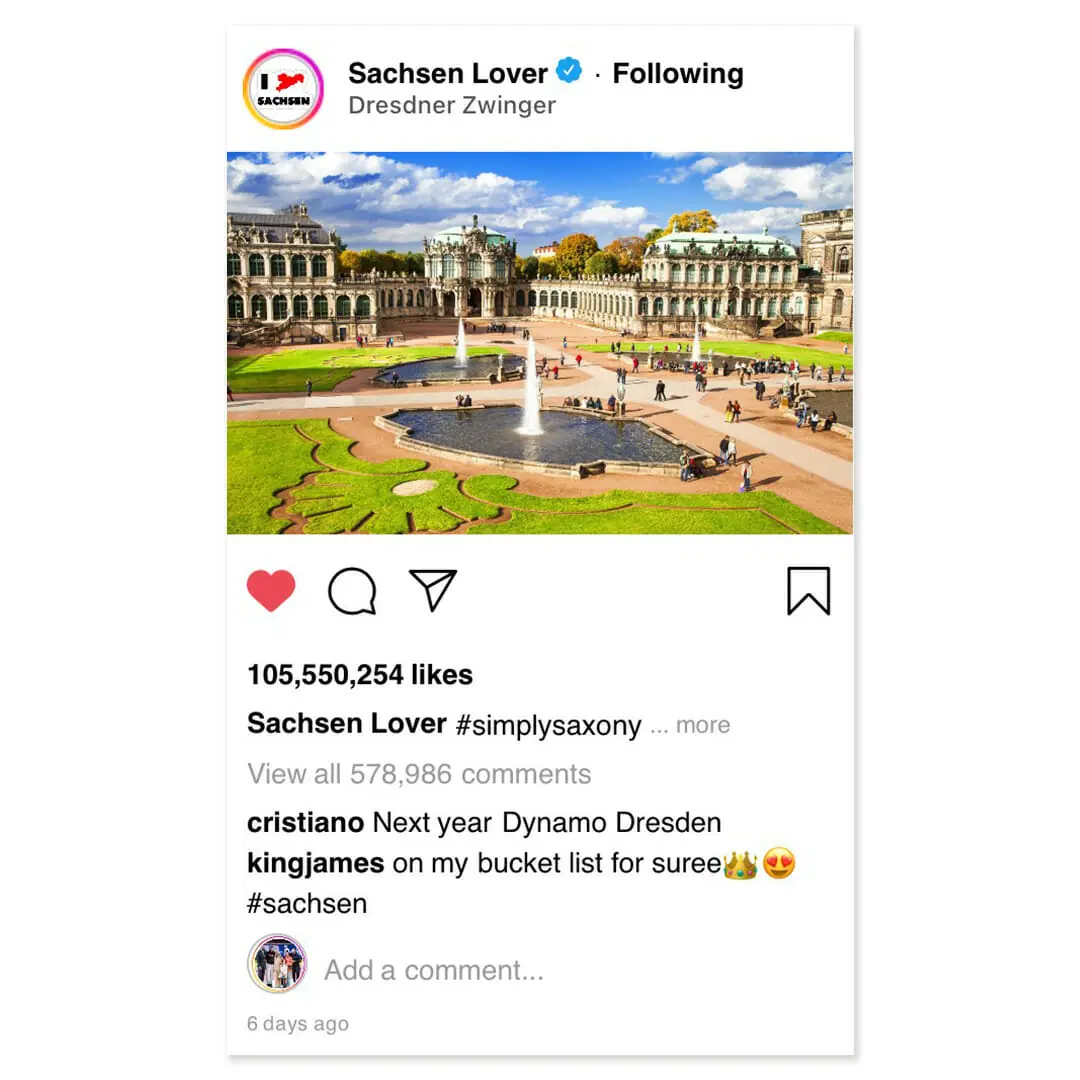Open comments via speech bubble icon
Image resolution: width=1080 pixels, height=1080 pixels.
[352, 591]
